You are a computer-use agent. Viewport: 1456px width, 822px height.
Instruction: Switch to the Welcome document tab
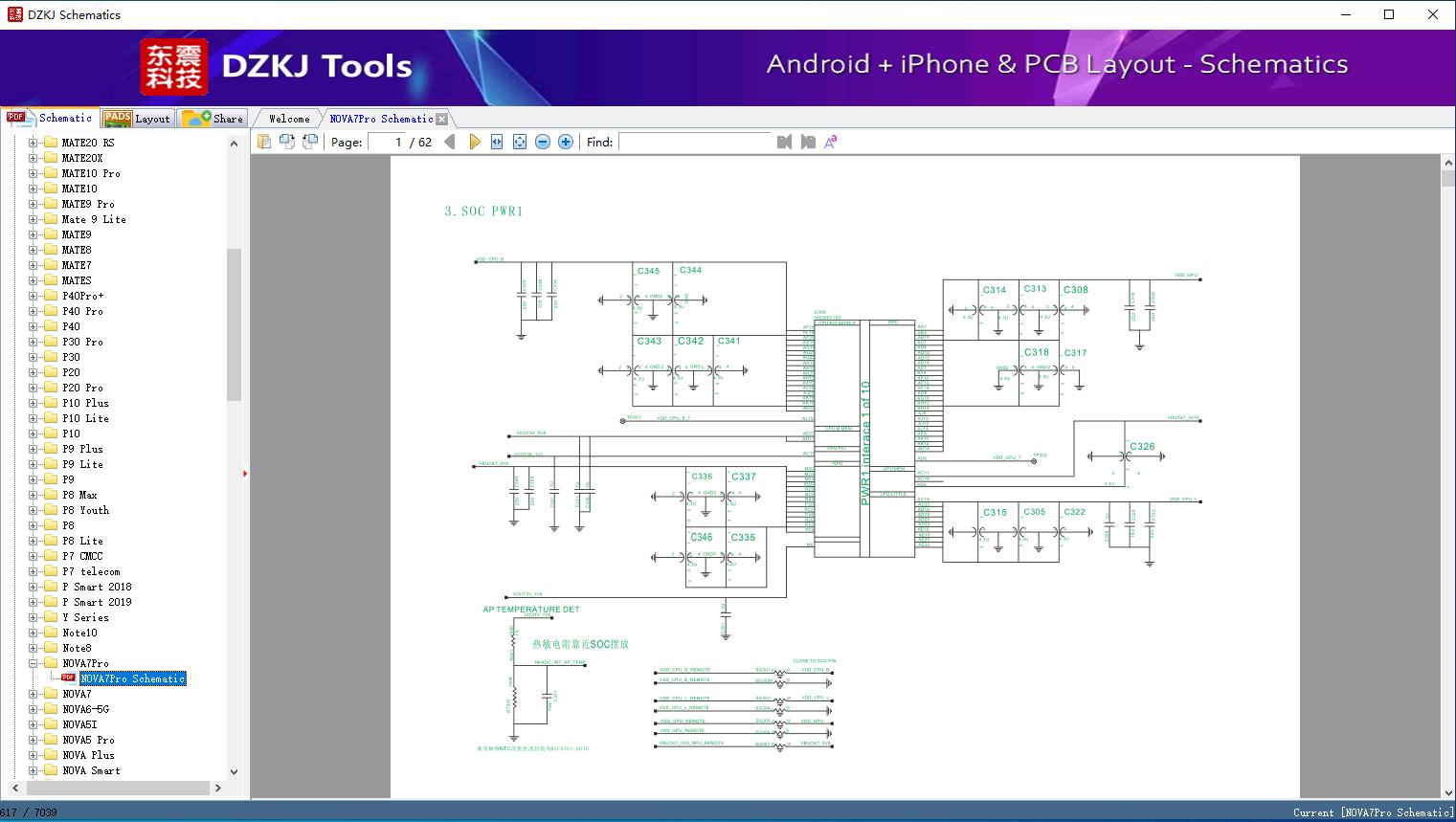289,119
